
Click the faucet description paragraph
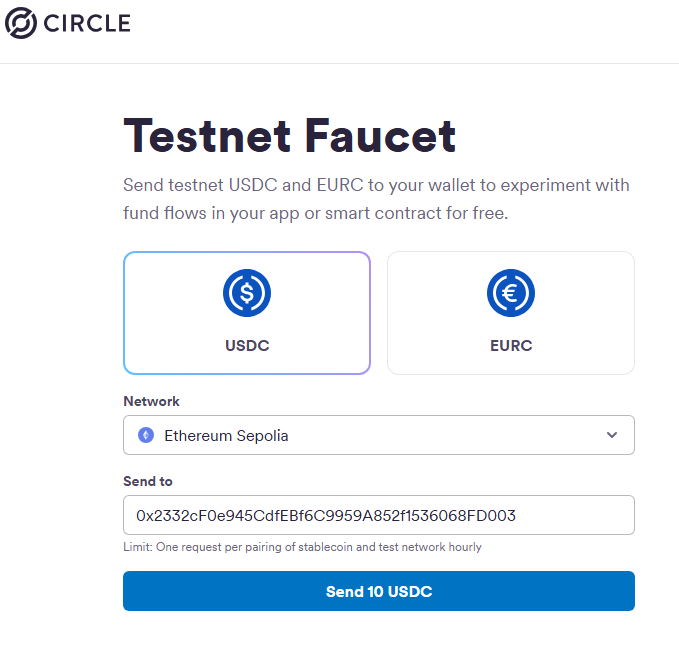pos(376,199)
